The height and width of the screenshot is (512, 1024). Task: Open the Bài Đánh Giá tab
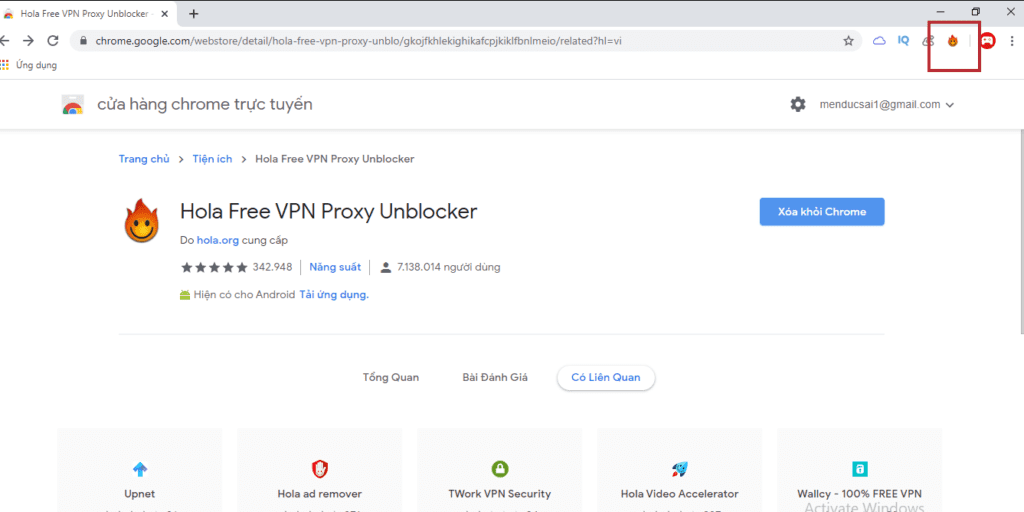(495, 377)
